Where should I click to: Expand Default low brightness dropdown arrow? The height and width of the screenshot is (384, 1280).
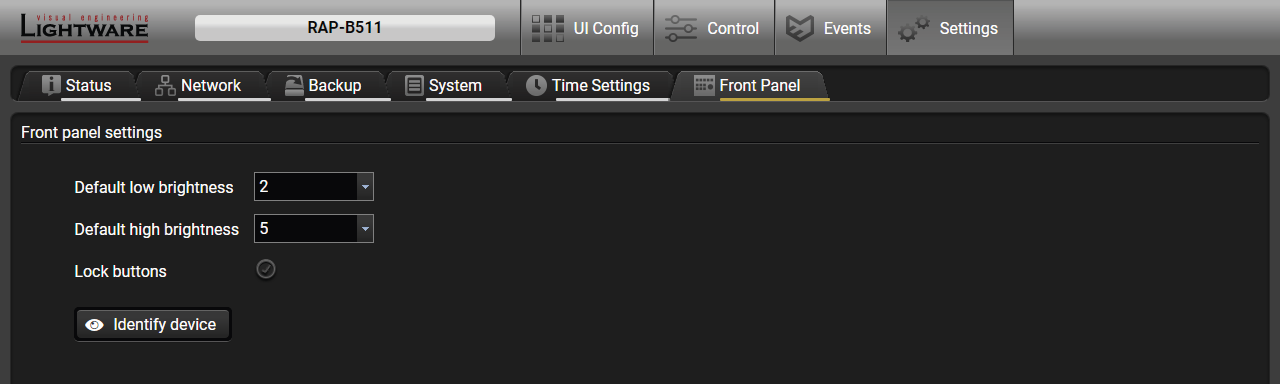(x=365, y=187)
